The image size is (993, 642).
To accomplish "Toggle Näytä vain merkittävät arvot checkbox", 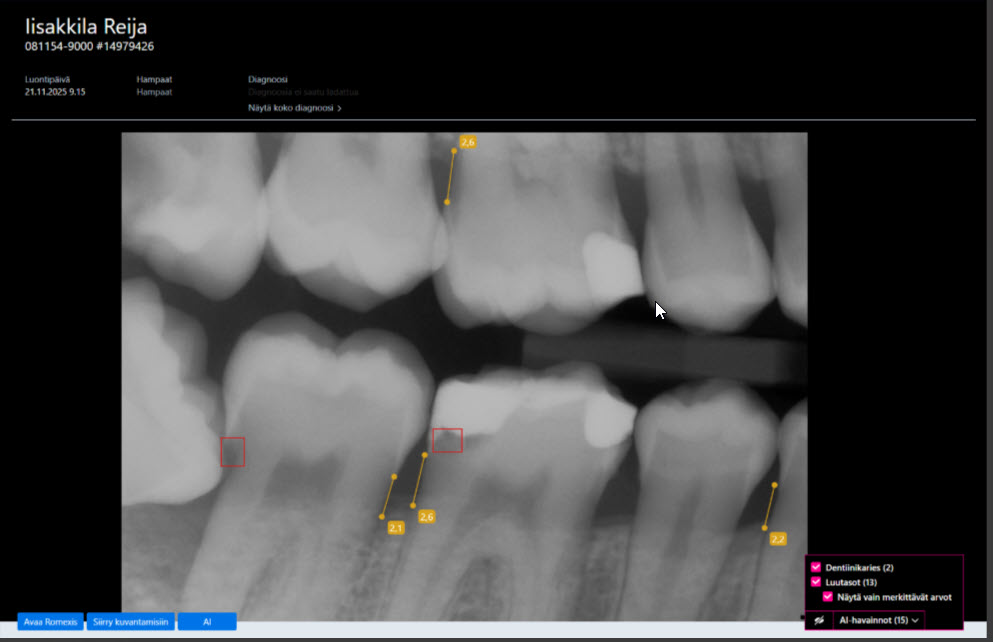I will [828, 596].
